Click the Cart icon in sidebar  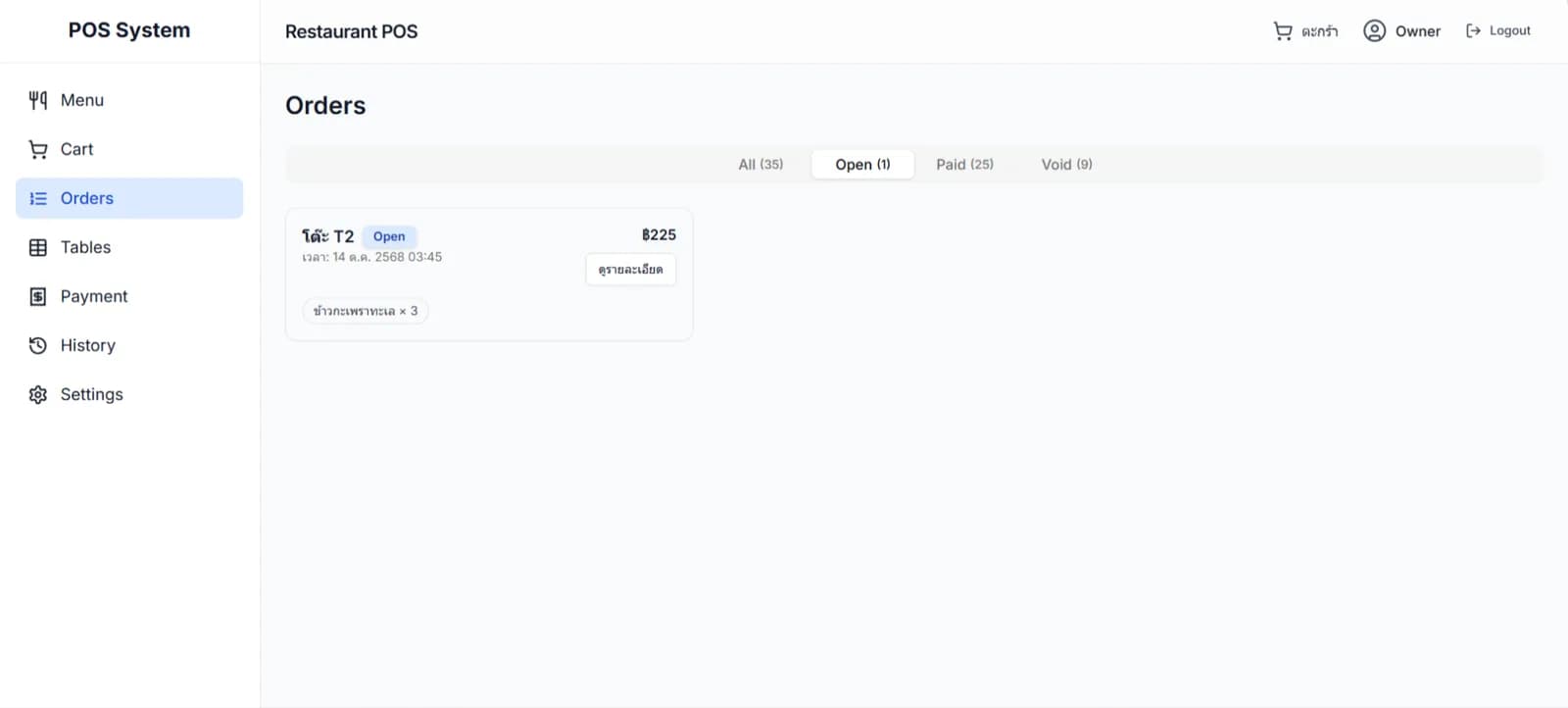[x=38, y=149]
